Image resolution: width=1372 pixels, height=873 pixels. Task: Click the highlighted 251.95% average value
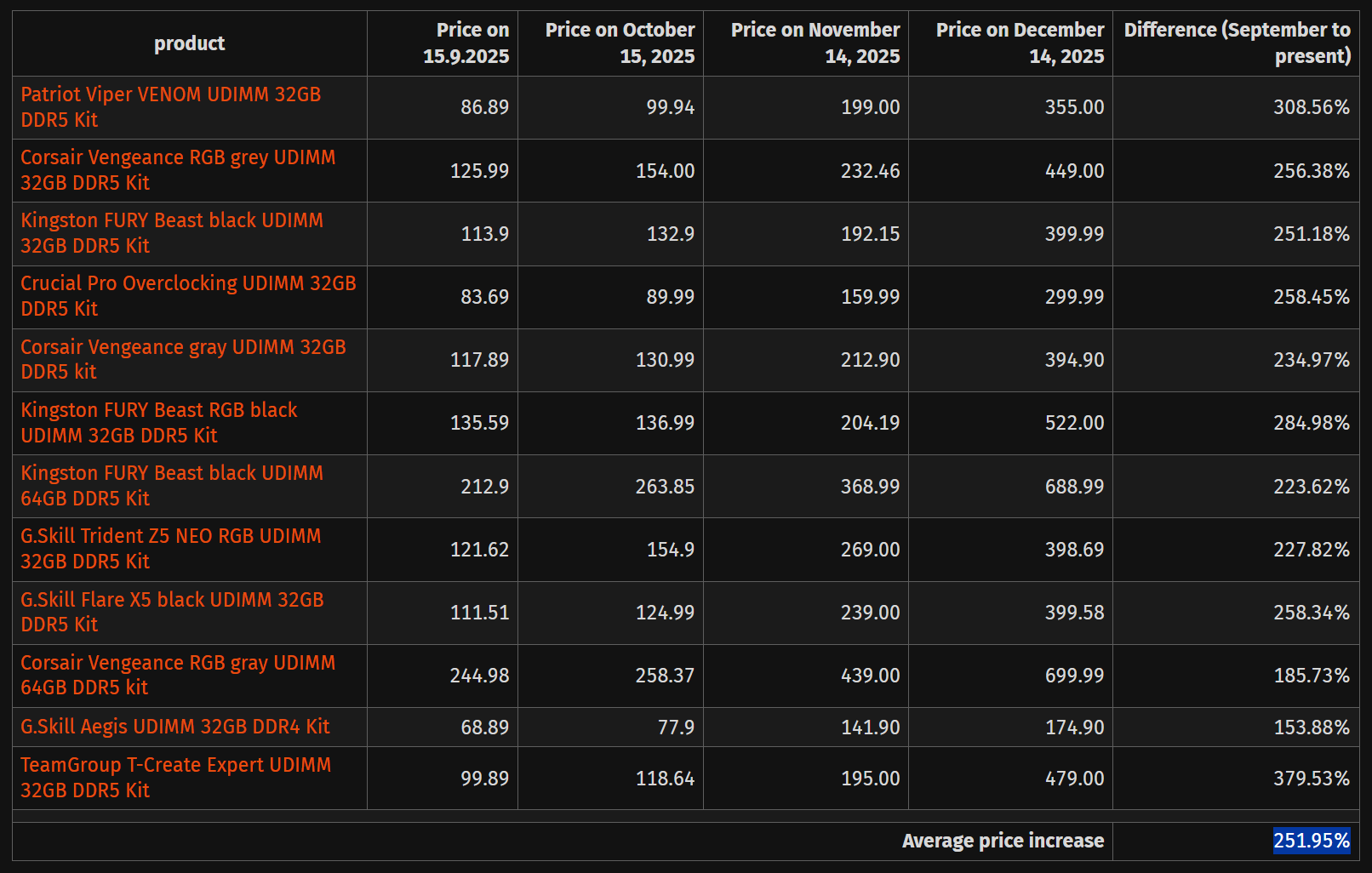(x=1311, y=841)
